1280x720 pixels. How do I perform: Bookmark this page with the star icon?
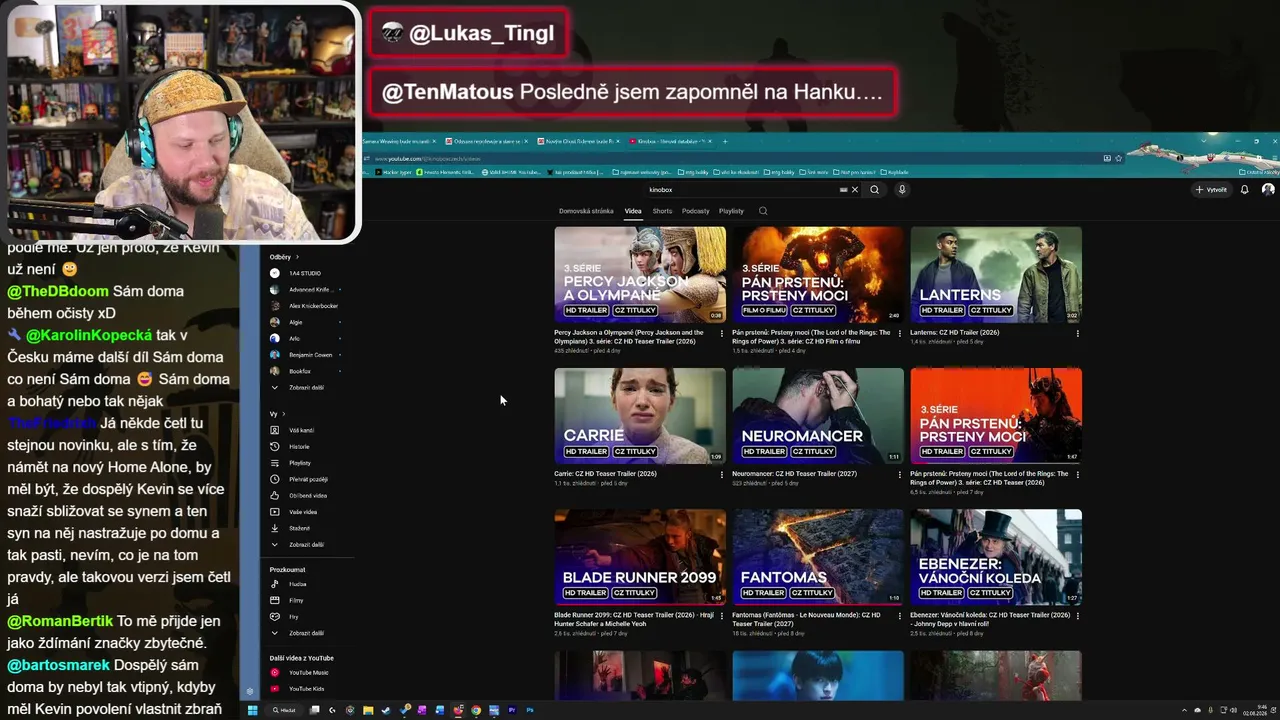pyautogui.click(x=1118, y=158)
